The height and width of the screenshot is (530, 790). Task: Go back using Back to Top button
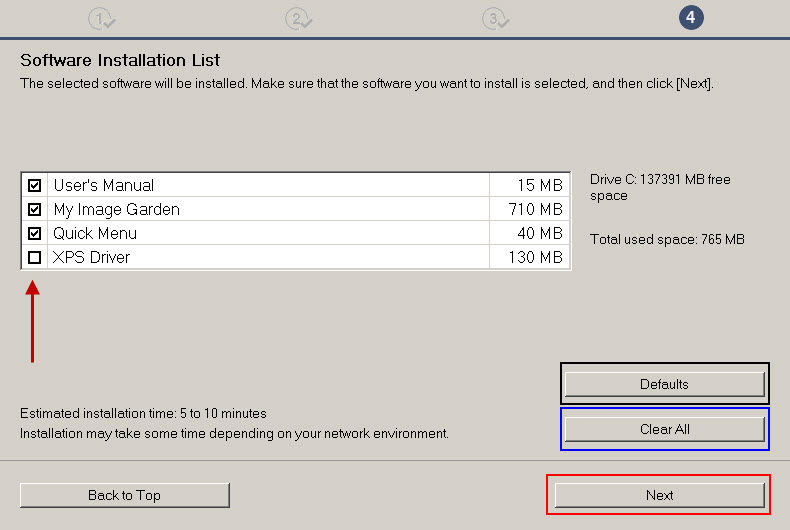coord(125,495)
